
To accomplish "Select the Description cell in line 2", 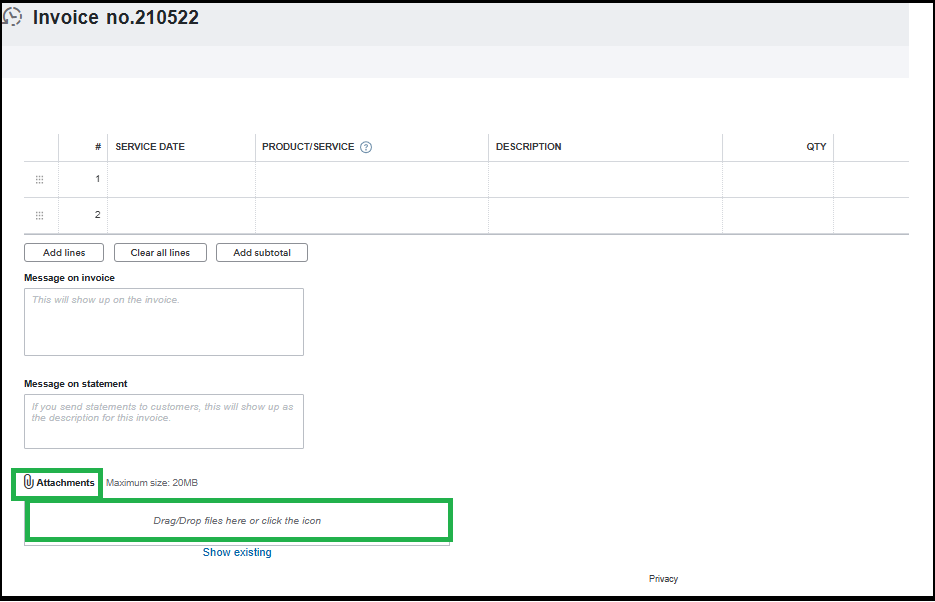I will click(605, 215).
